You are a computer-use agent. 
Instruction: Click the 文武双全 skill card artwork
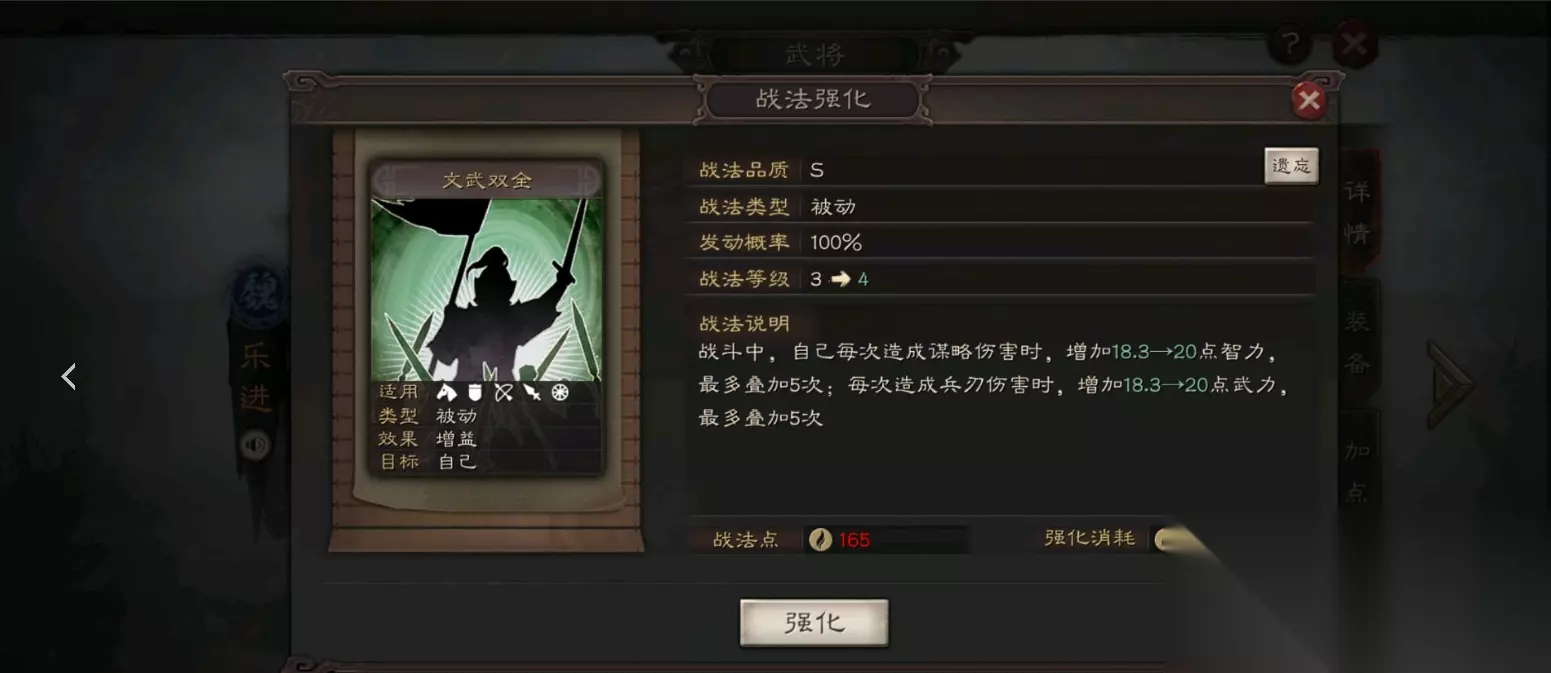click(x=487, y=290)
